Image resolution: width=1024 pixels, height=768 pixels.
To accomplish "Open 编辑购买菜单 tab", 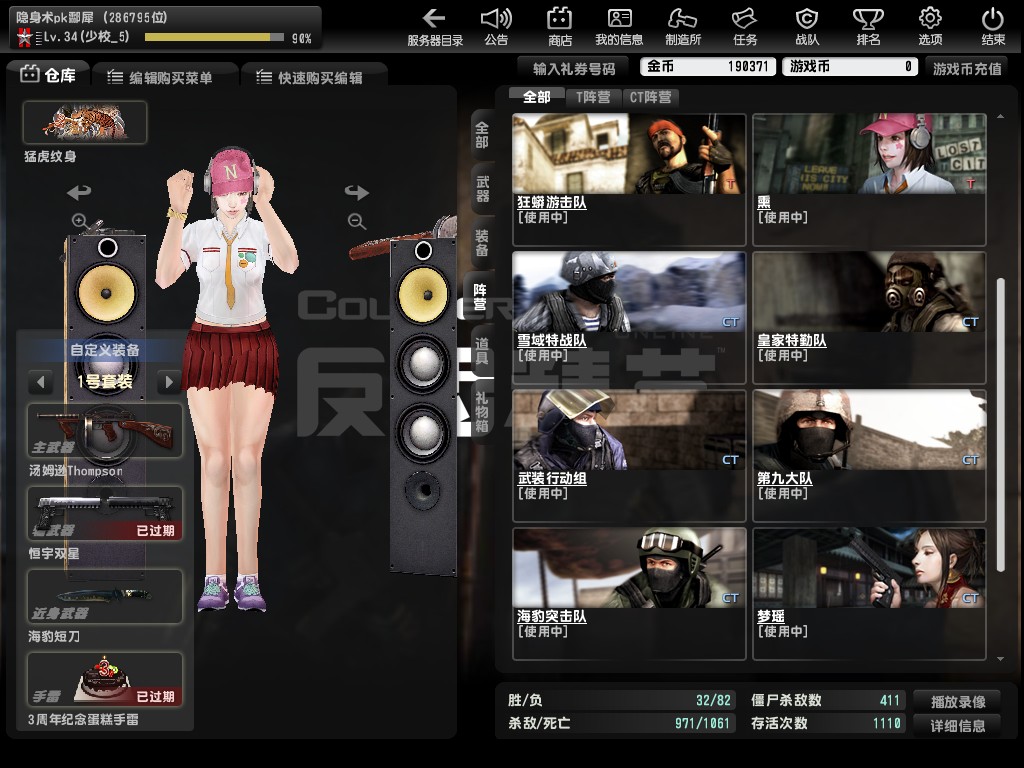I will pyautogui.click(x=165, y=78).
